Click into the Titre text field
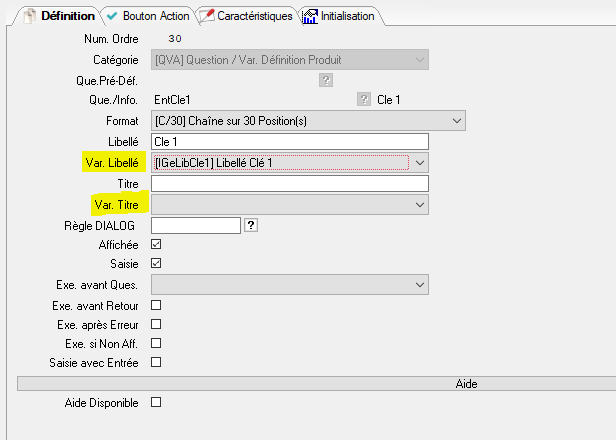 tap(288, 183)
